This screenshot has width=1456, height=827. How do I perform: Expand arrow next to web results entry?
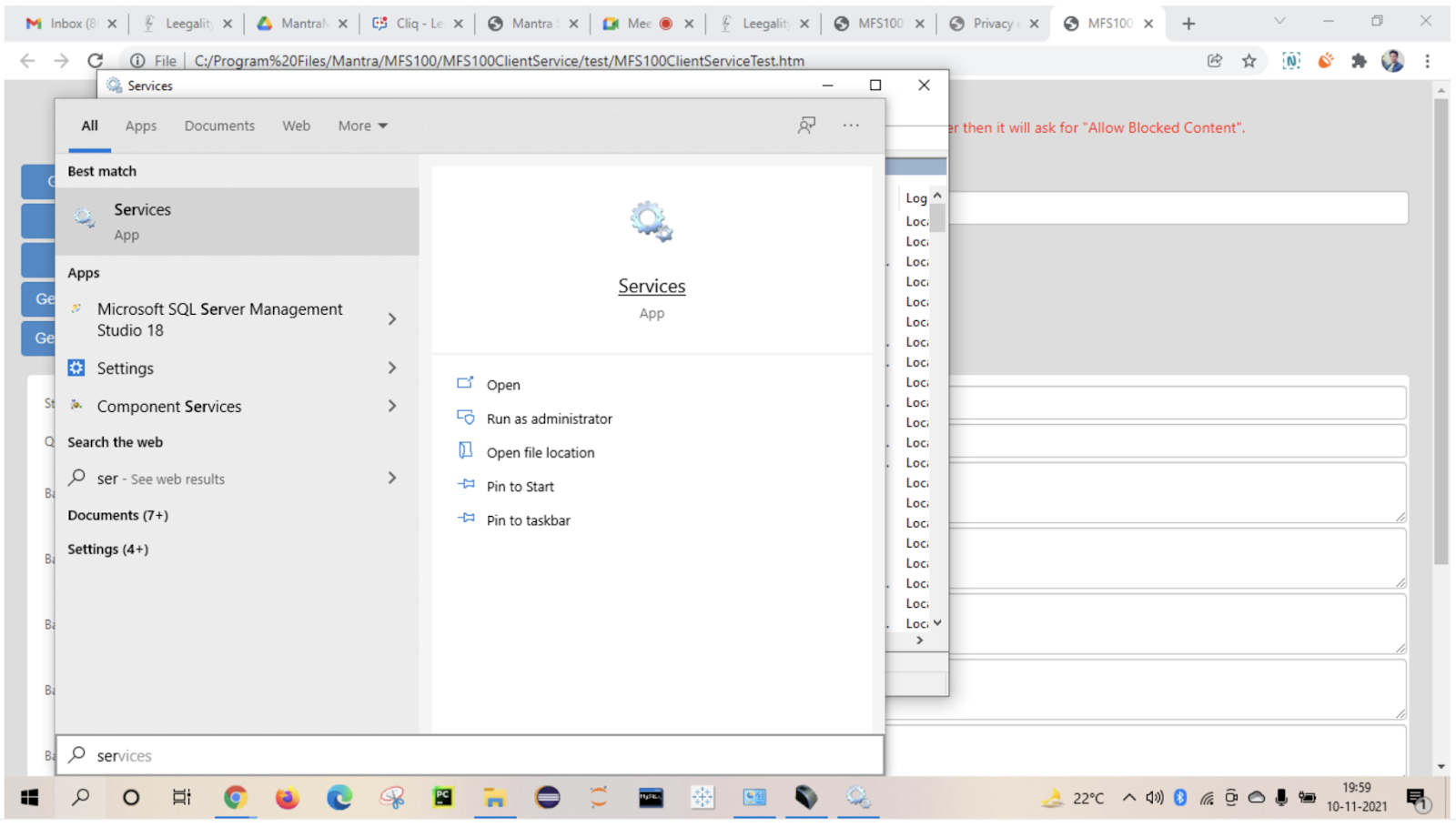click(392, 478)
